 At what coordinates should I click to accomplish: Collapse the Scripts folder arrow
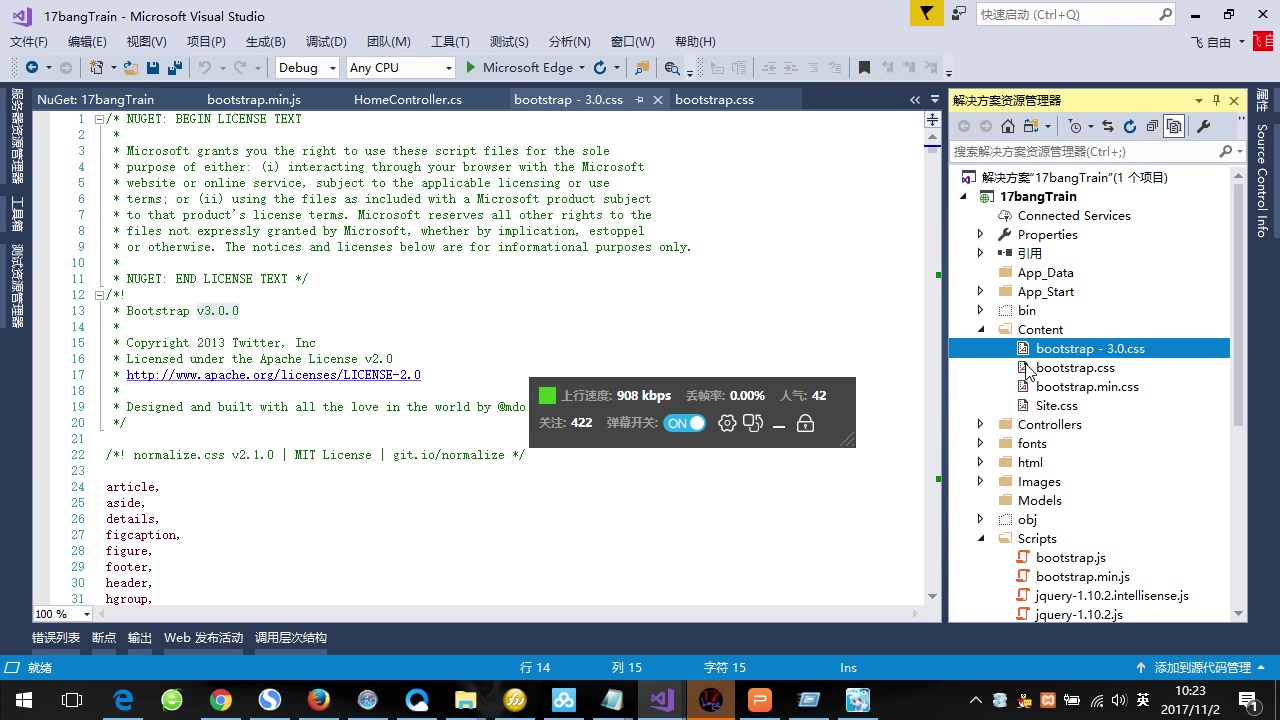980,538
